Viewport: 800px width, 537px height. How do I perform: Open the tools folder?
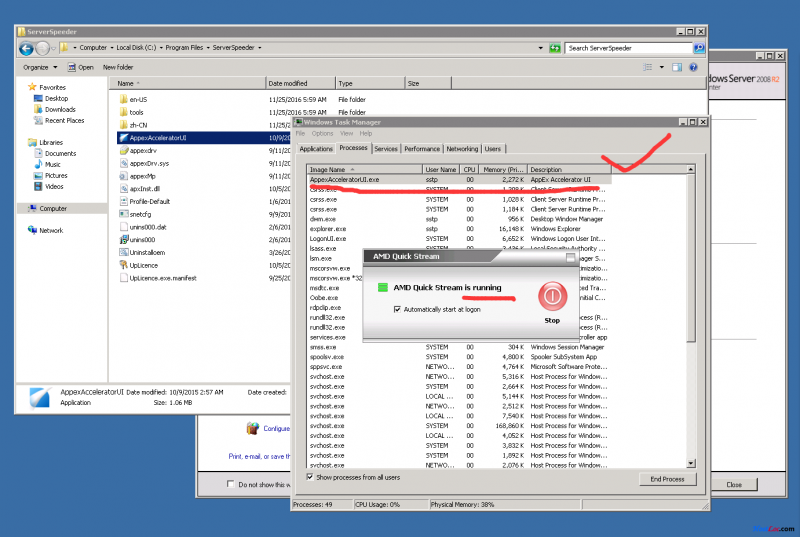click(136, 112)
